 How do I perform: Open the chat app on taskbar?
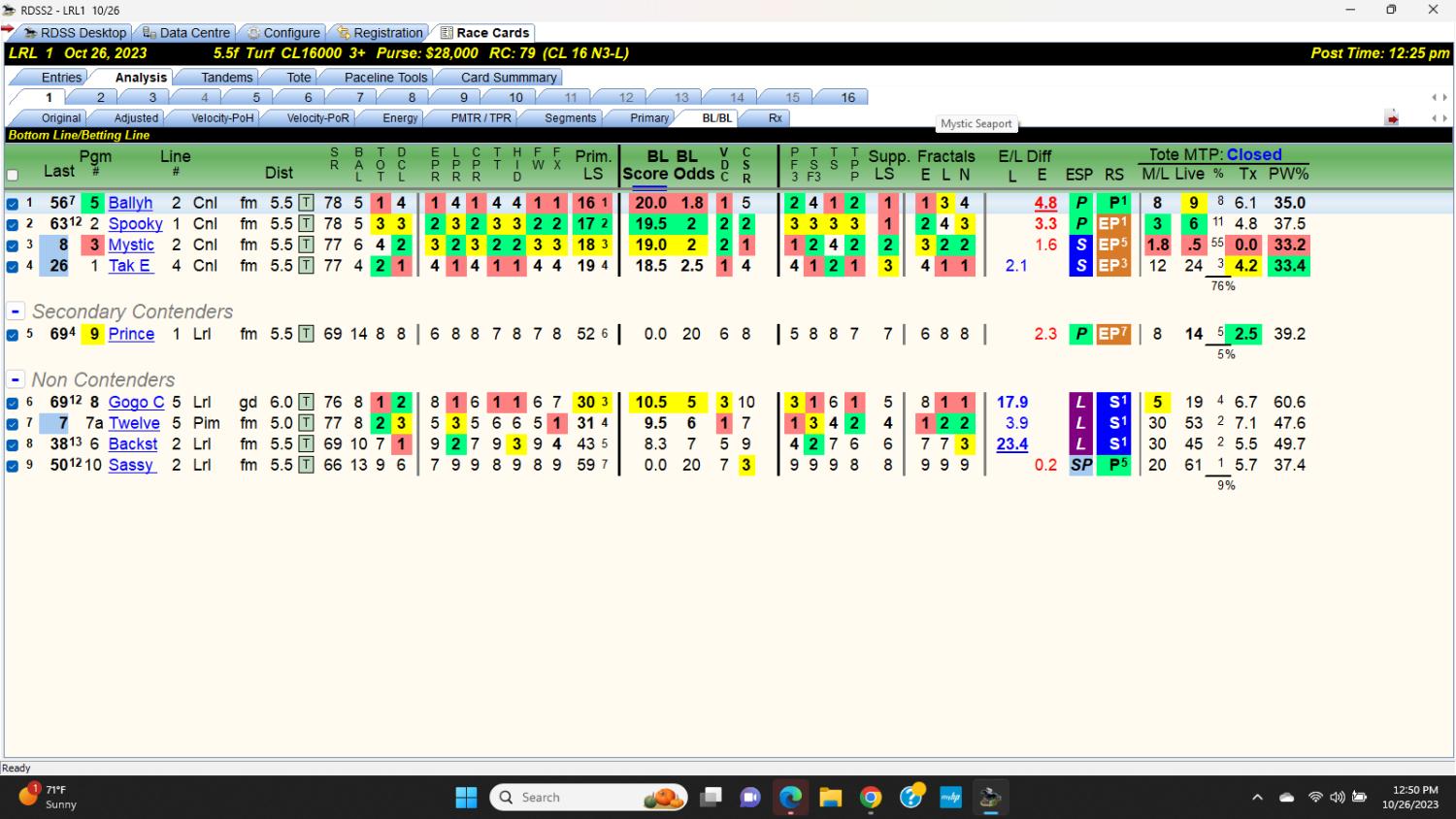pyautogui.click(x=750, y=798)
